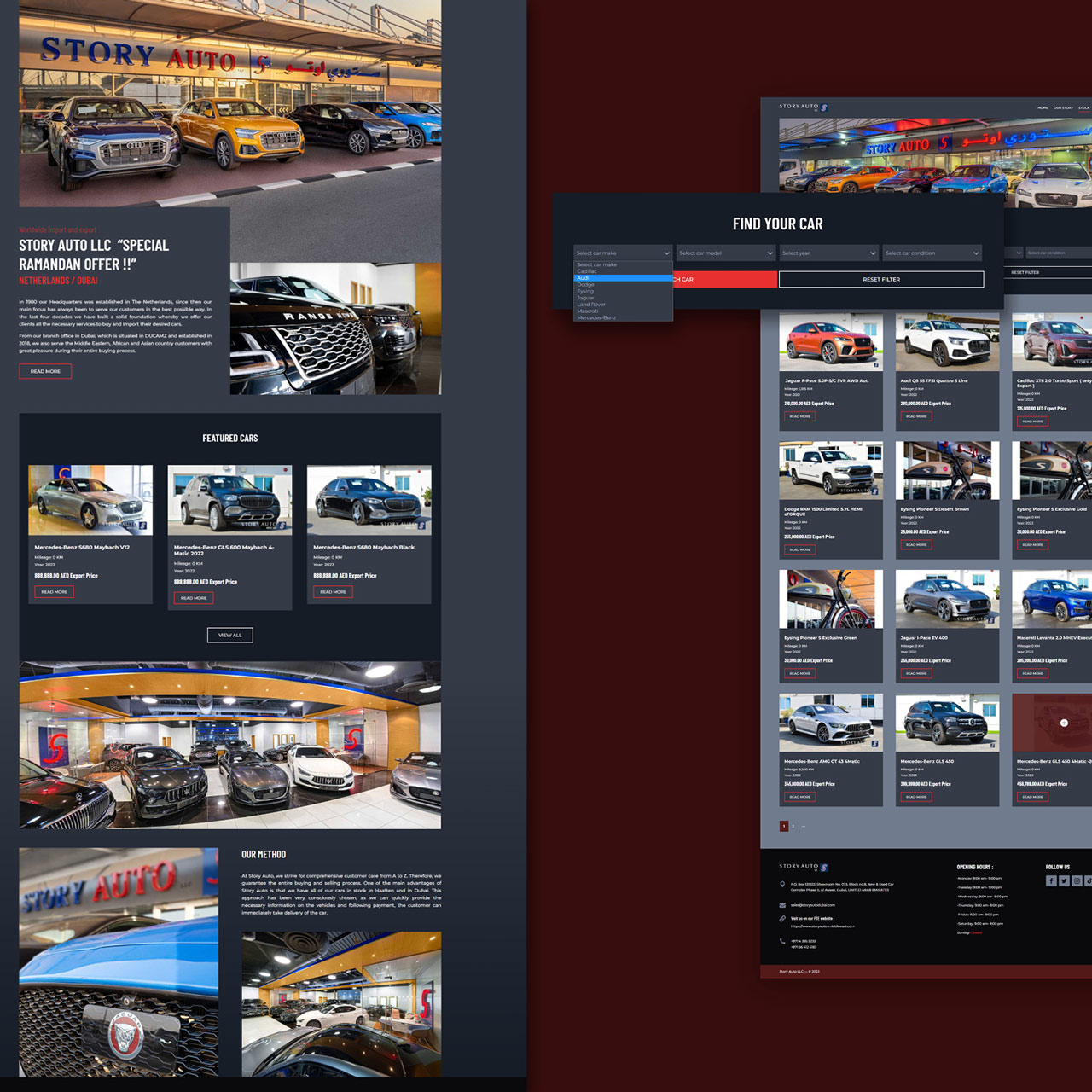
Task: Click READ MORE for Cadillac XT5 2.0 Turbo
Action: pyautogui.click(x=1032, y=421)
